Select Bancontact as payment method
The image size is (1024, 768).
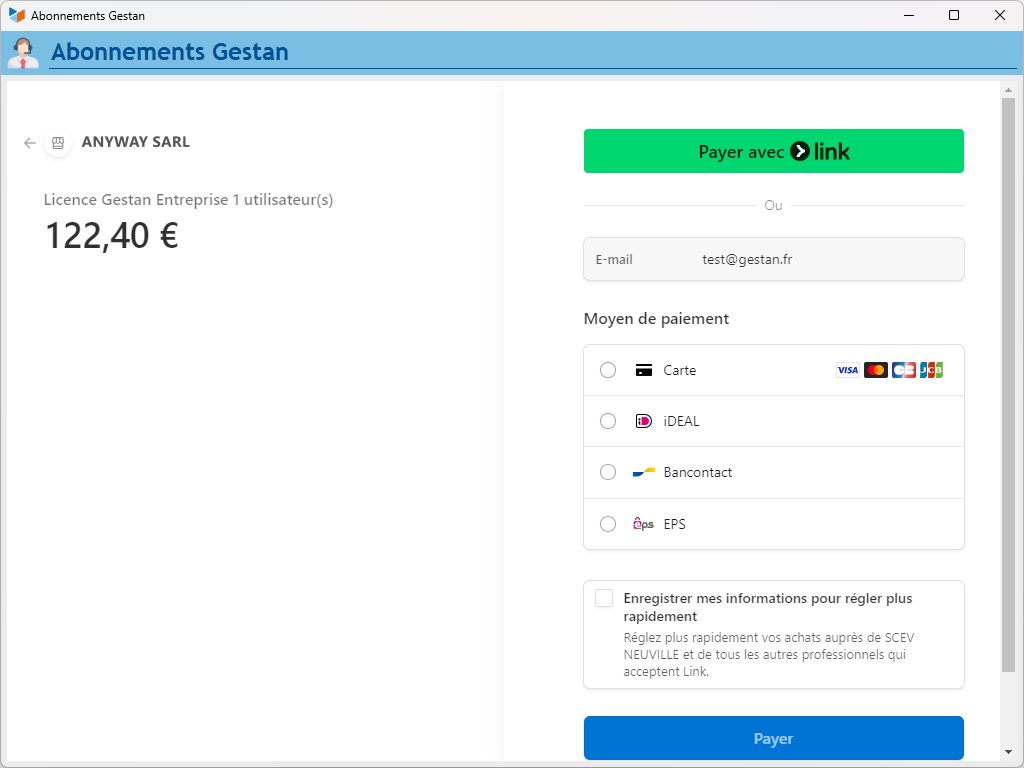pos(608,472)
